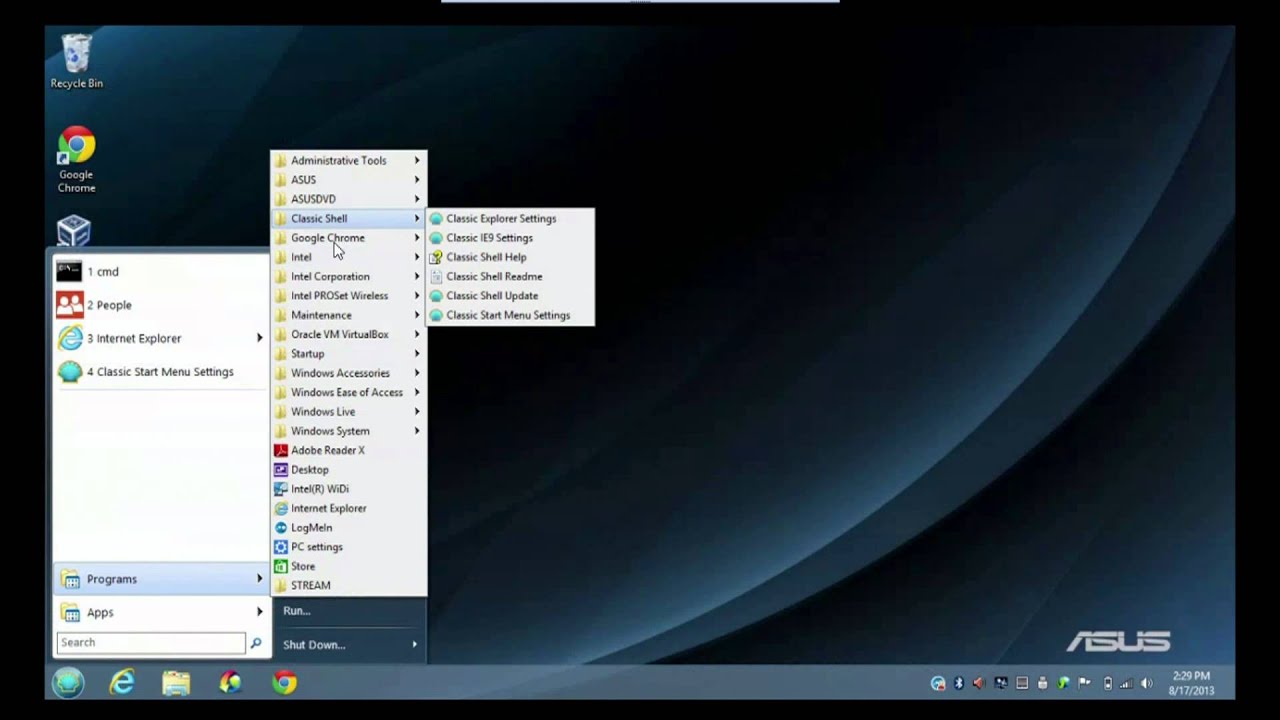Image resolution: width=1280 pixels, height=720 pixels.
Task: Open the Recycle Bin desktop icon
Action: tap(76, 62)
